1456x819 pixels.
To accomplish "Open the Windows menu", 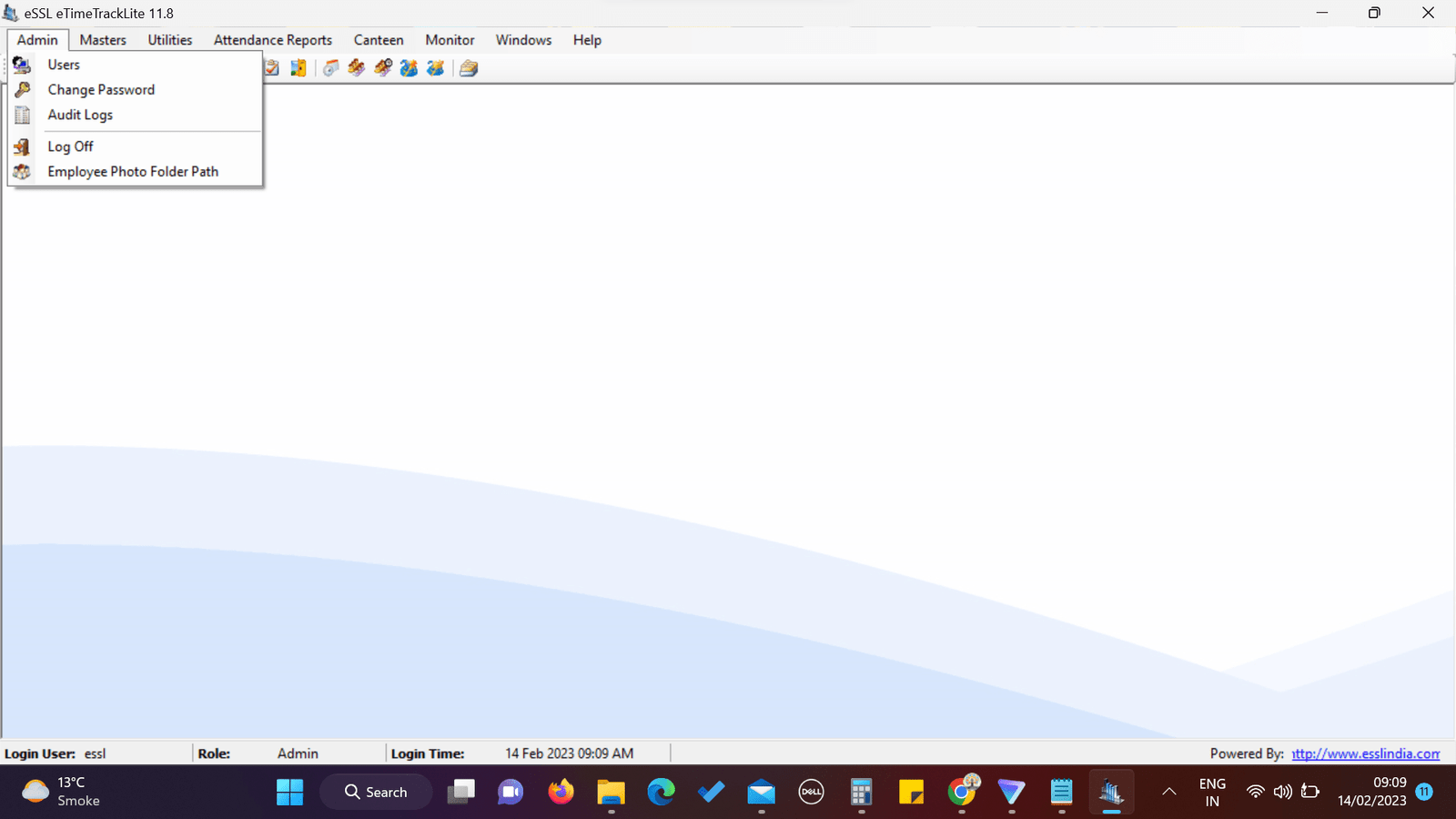I will click(x=523, y=40).
